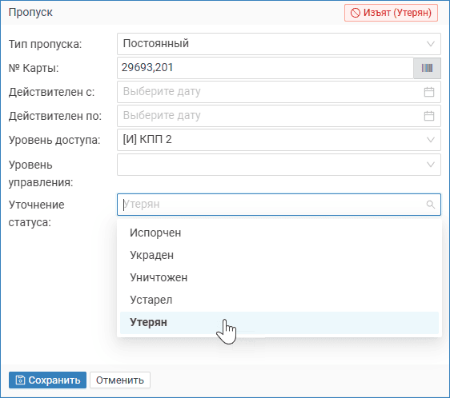Click the 'Уточнение статуса' search input
450x398 pixels.
[279, 204]
